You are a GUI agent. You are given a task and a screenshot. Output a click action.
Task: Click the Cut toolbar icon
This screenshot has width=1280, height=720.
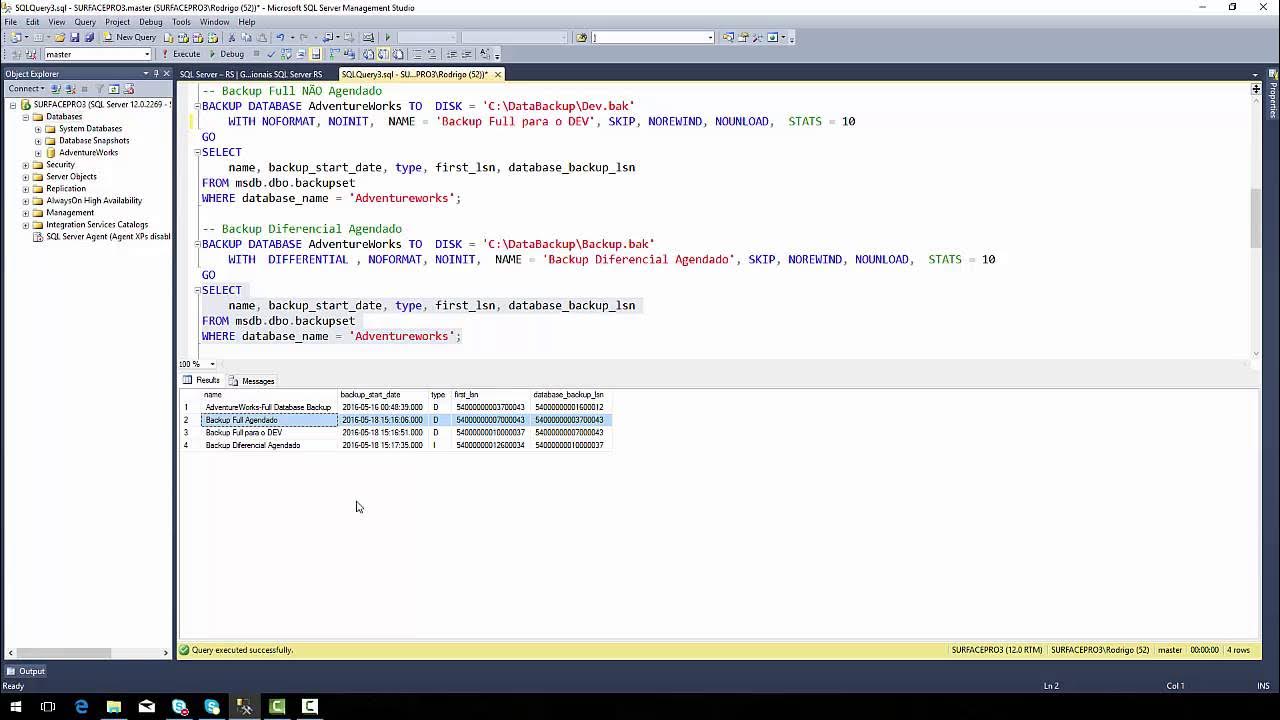[x=232, y=37]
